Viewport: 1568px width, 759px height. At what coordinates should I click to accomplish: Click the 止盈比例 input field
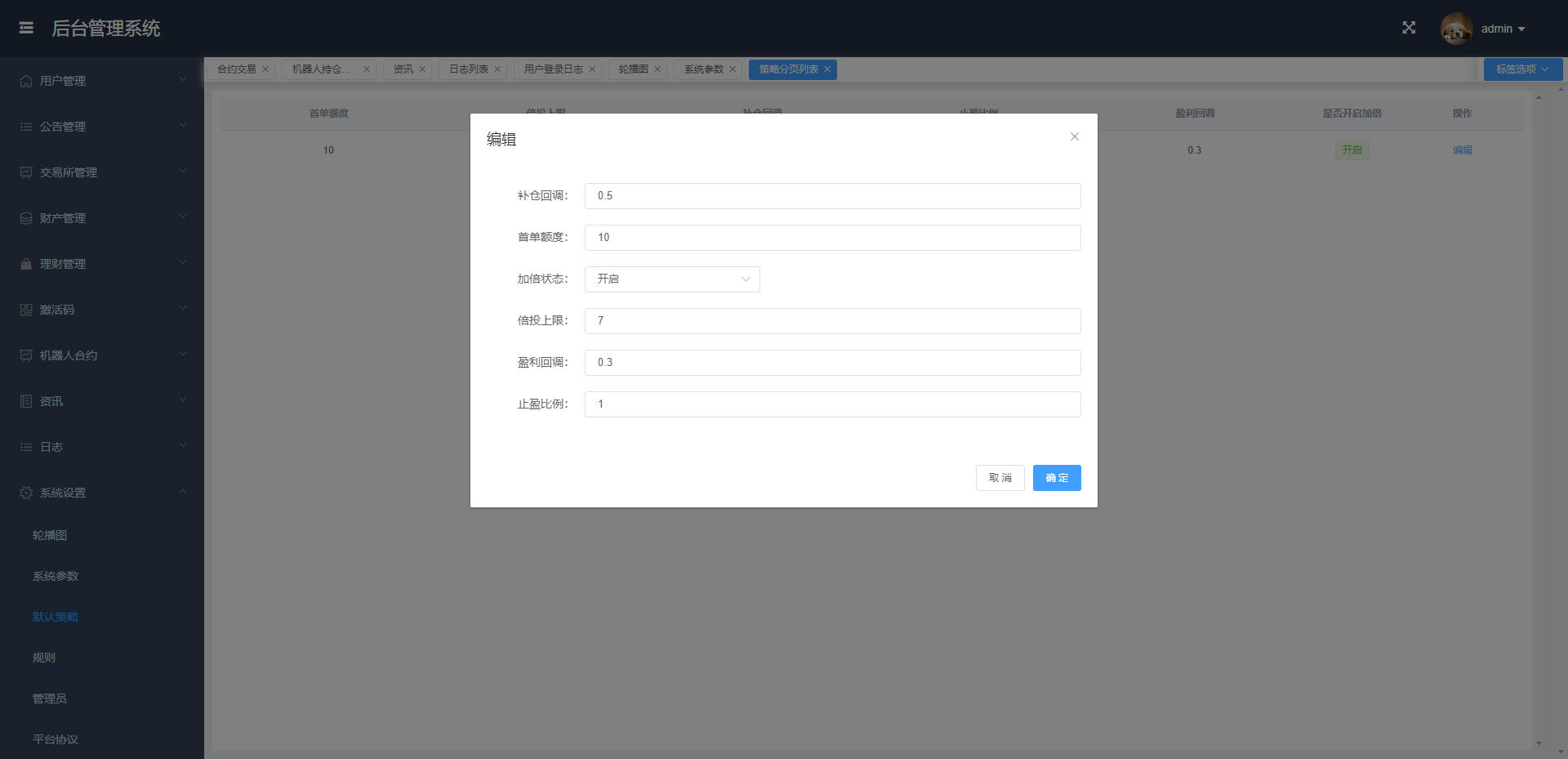tap(831, 404)
